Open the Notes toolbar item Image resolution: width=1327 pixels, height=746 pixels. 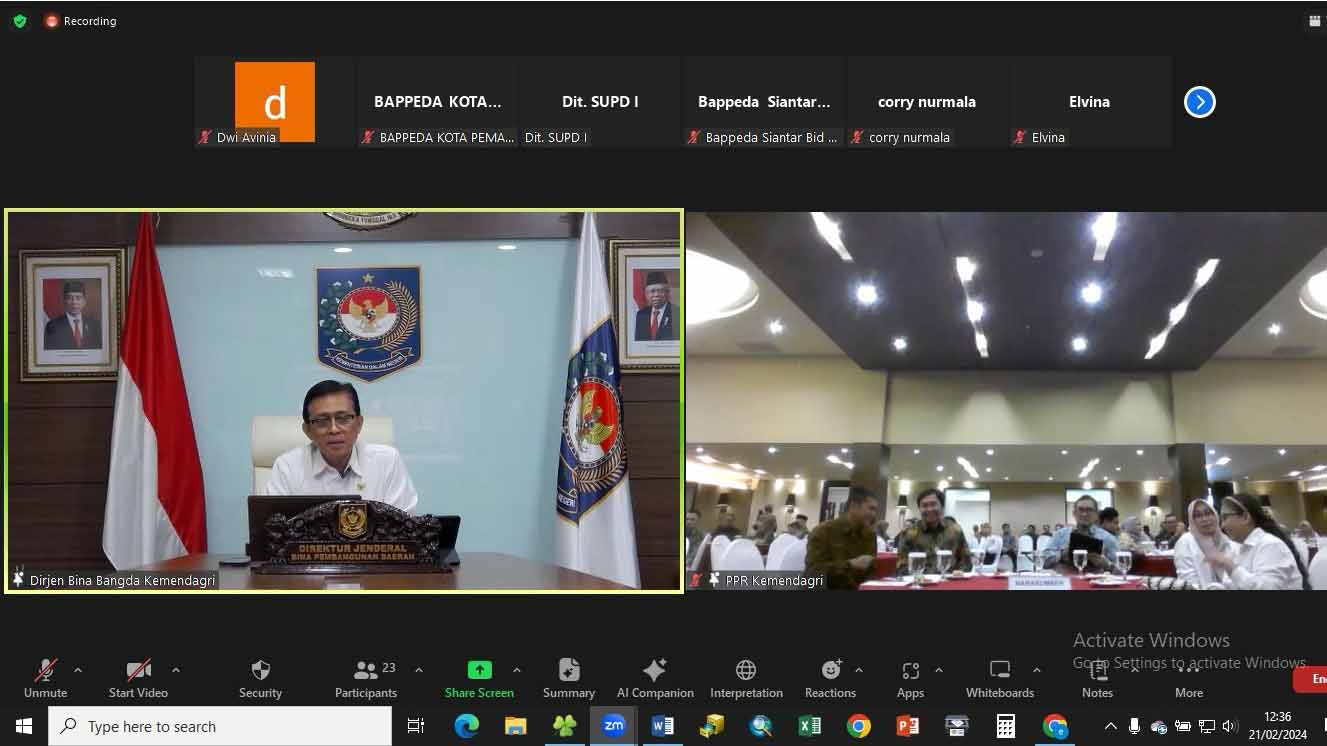tap(1097, 677)
